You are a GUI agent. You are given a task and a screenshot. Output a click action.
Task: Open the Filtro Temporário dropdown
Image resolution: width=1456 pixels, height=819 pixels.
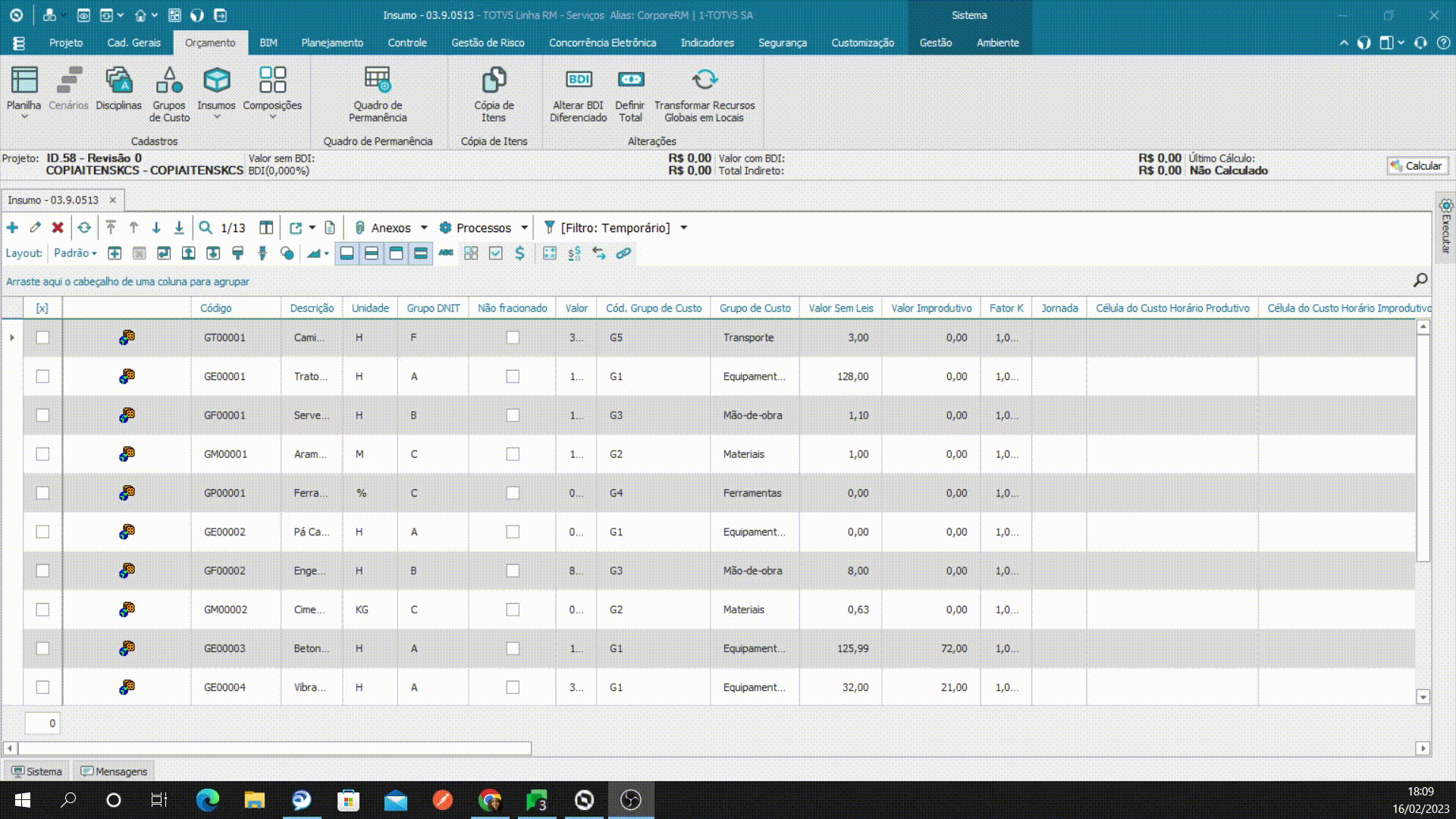point(683,227)
